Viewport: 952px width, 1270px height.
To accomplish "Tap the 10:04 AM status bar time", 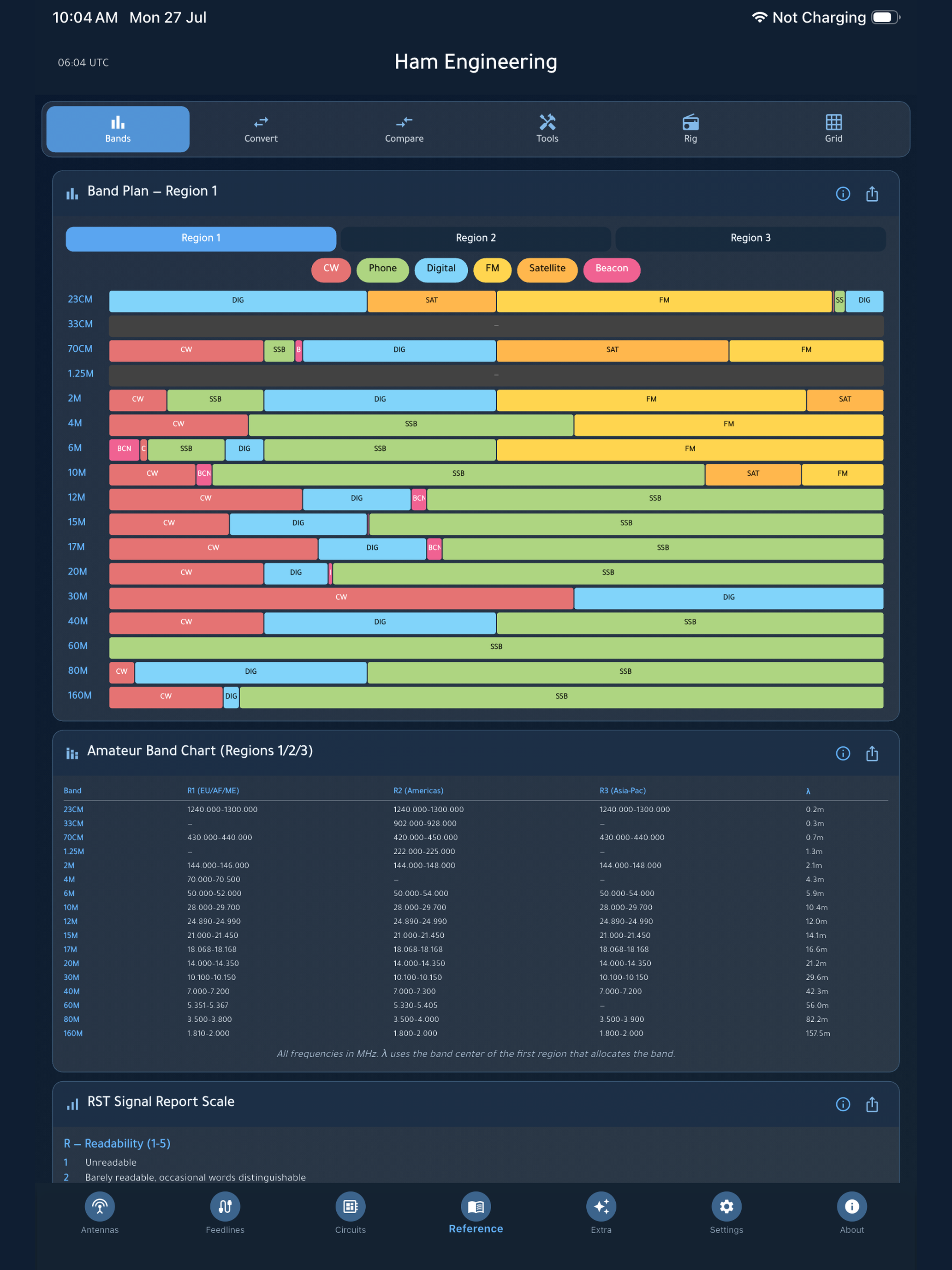I will coord(85,17).
